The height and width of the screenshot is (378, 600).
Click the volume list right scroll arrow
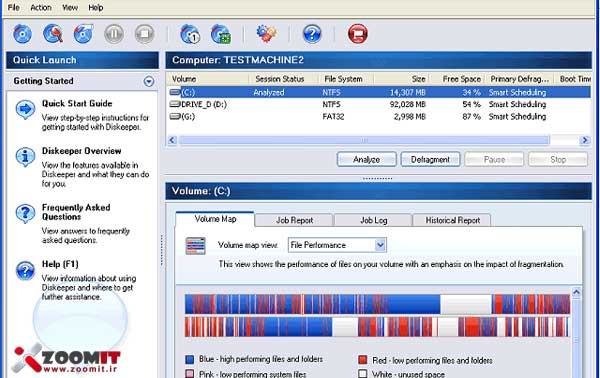click(x=585, y=140)
